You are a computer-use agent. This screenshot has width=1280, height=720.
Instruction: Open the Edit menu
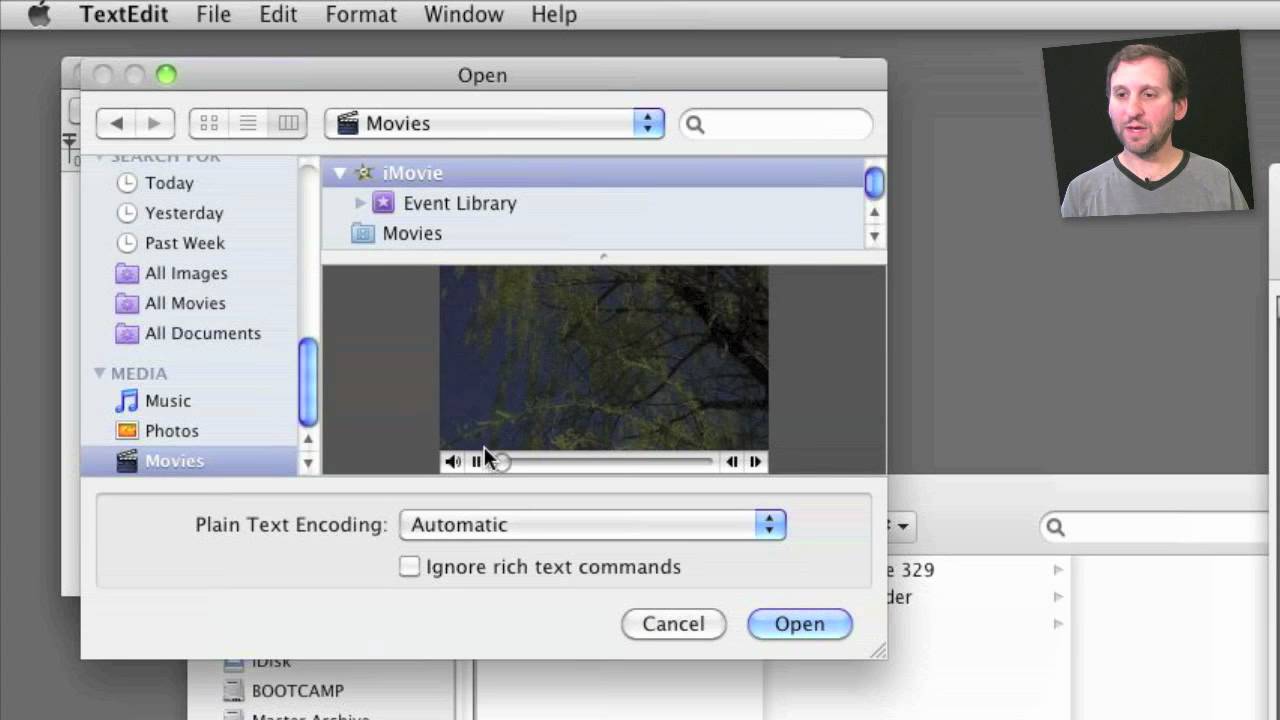[278, 15]
